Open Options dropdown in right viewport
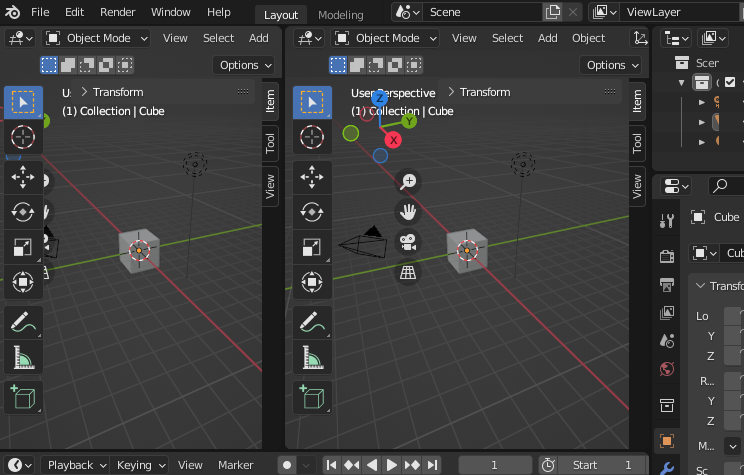The image size is (744, 475). pos(612,65)
